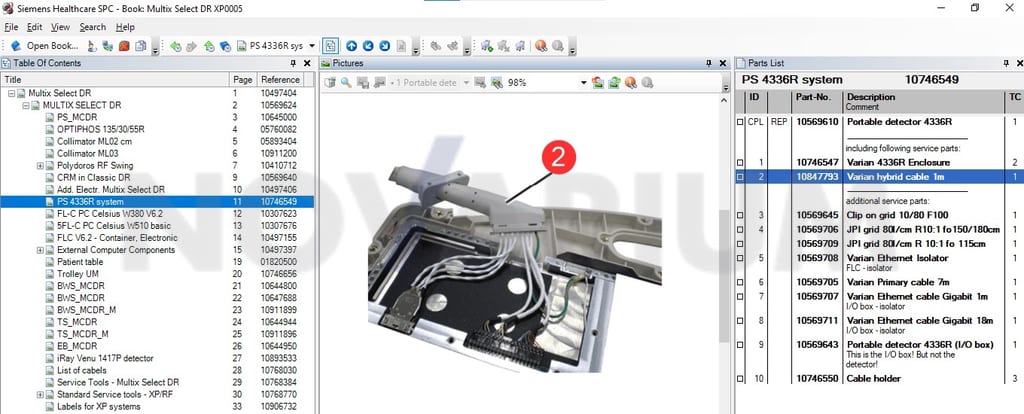Pin the Parts List panel
Viewport: 1024px width, 414px height.
pyautogui.click(x=1006, y=63)
